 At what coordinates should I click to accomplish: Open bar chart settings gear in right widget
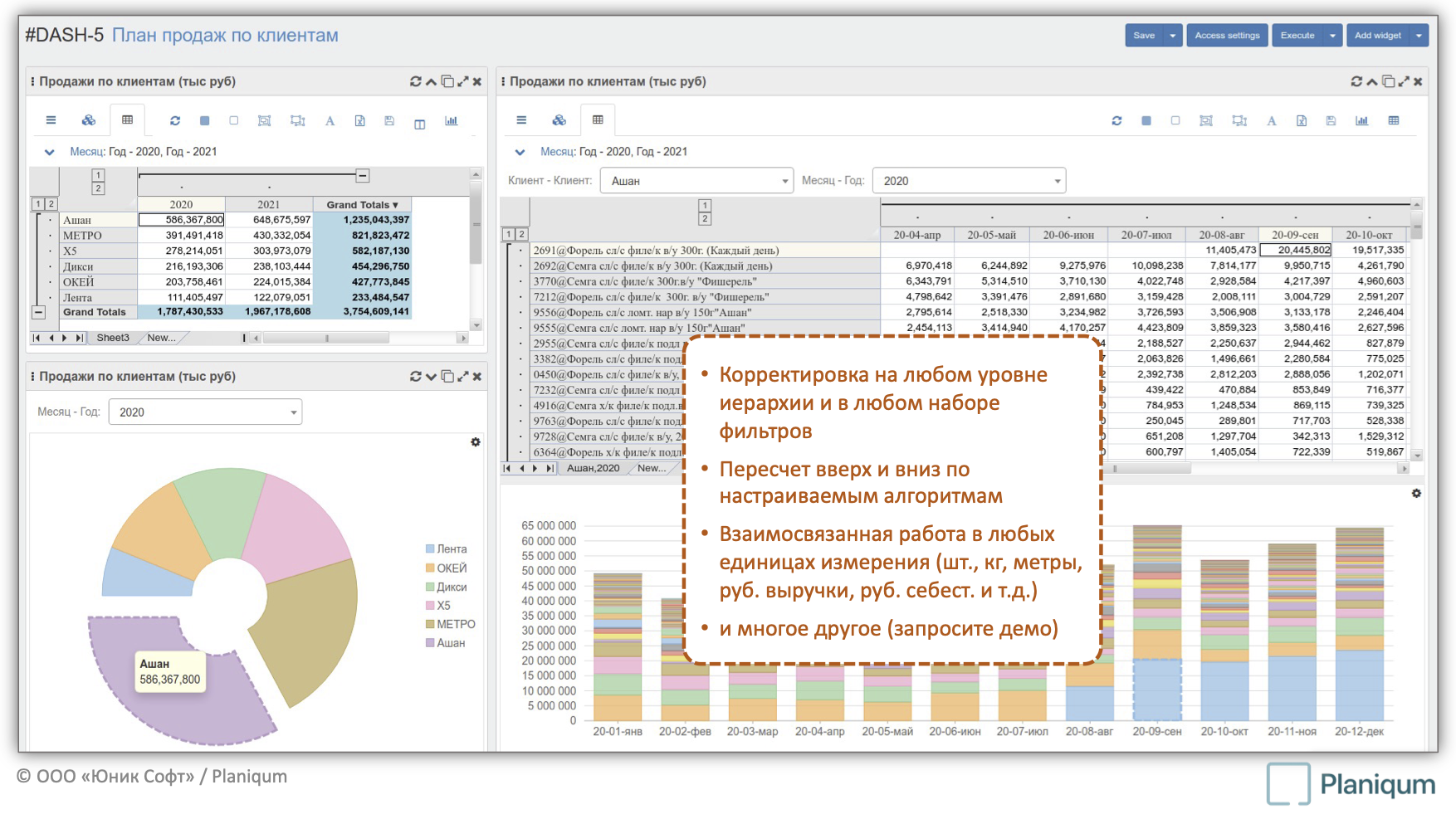click(x=1416, y=494)
